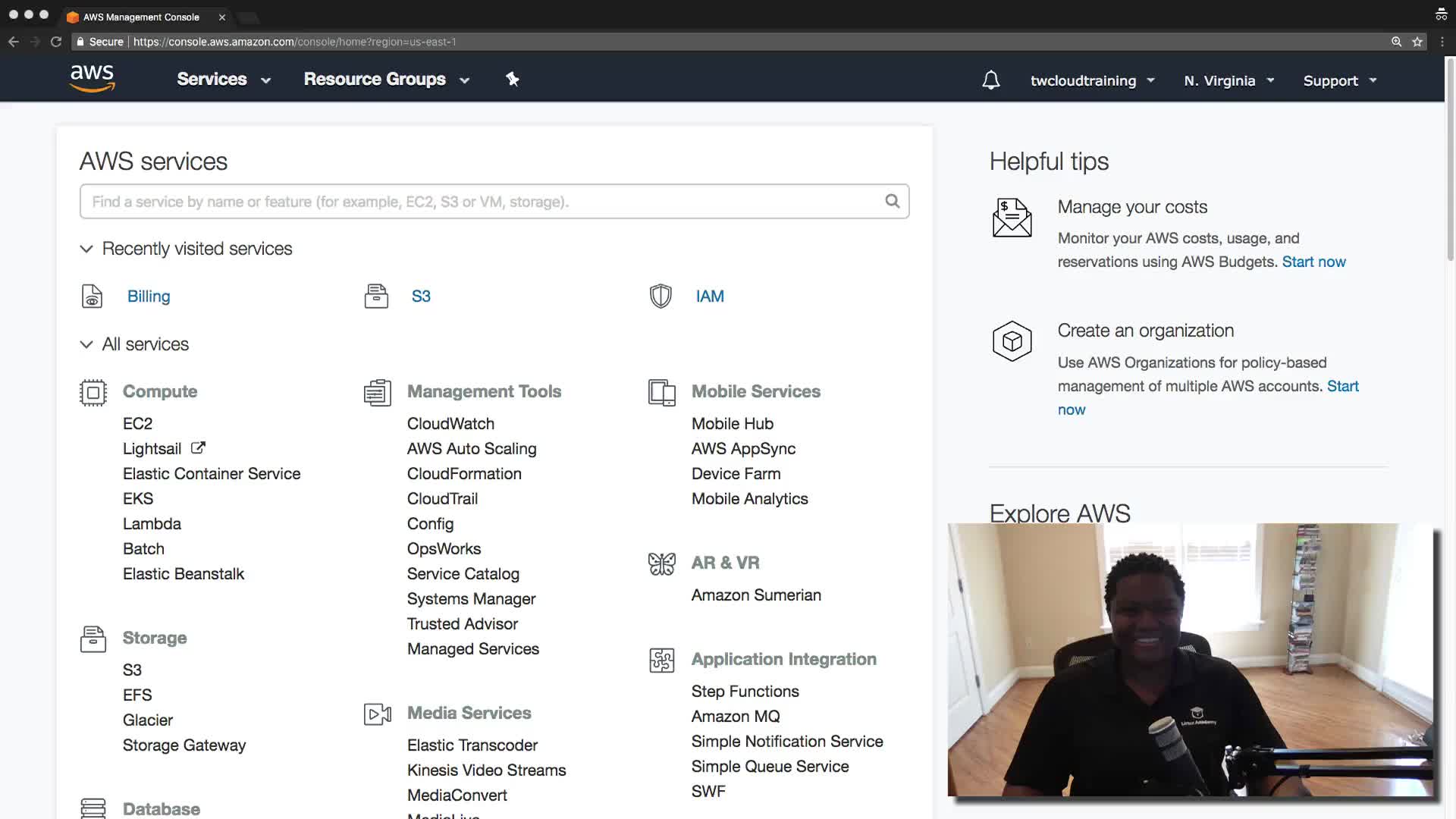The image size is (1456, 819).
Task: Click the IAM shield icon
Action: (661, 297)
